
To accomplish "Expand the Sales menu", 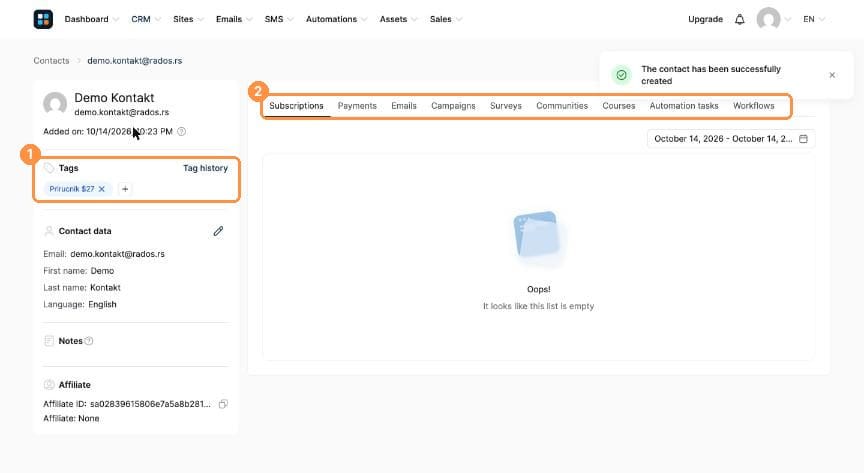I will coord(445,19).
